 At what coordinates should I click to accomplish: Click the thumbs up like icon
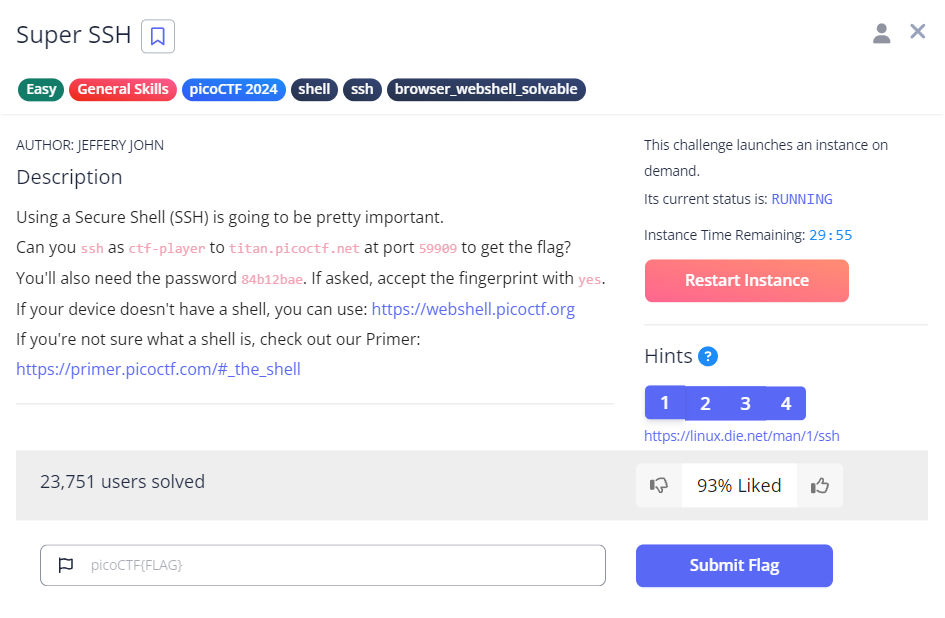pos(820,485)
